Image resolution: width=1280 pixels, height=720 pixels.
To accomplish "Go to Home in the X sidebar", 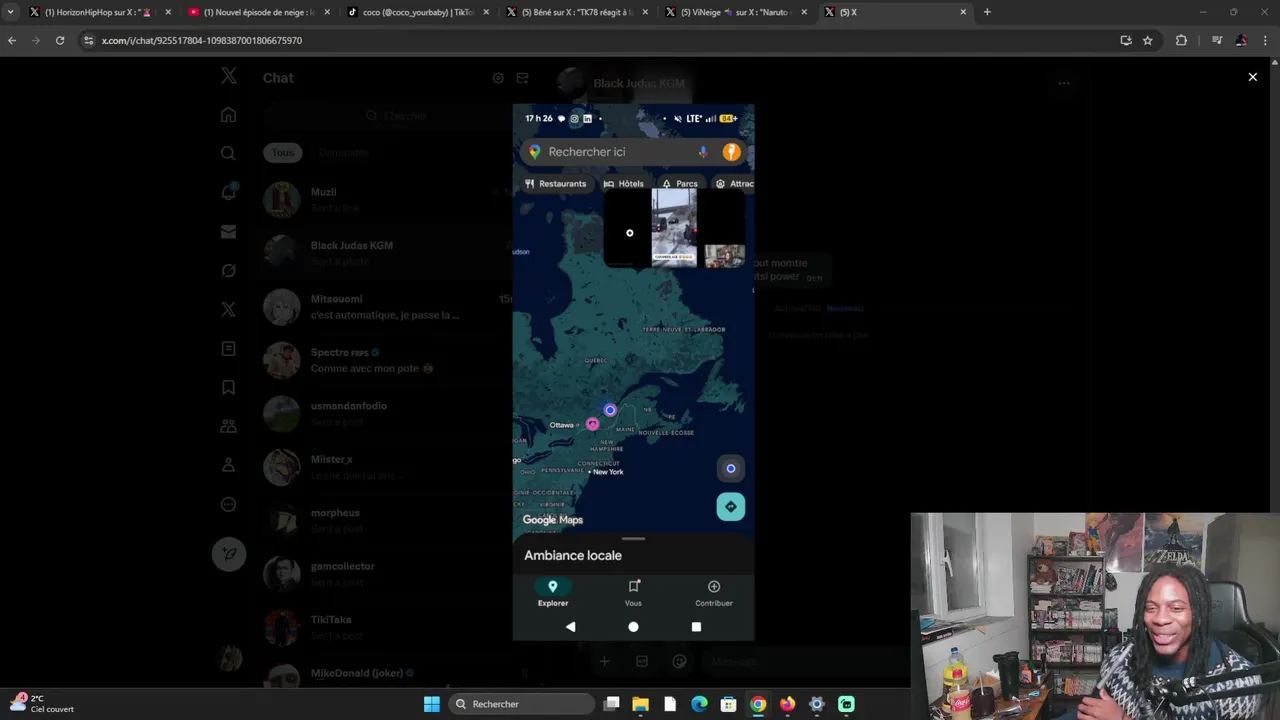I will coord(228,115).
